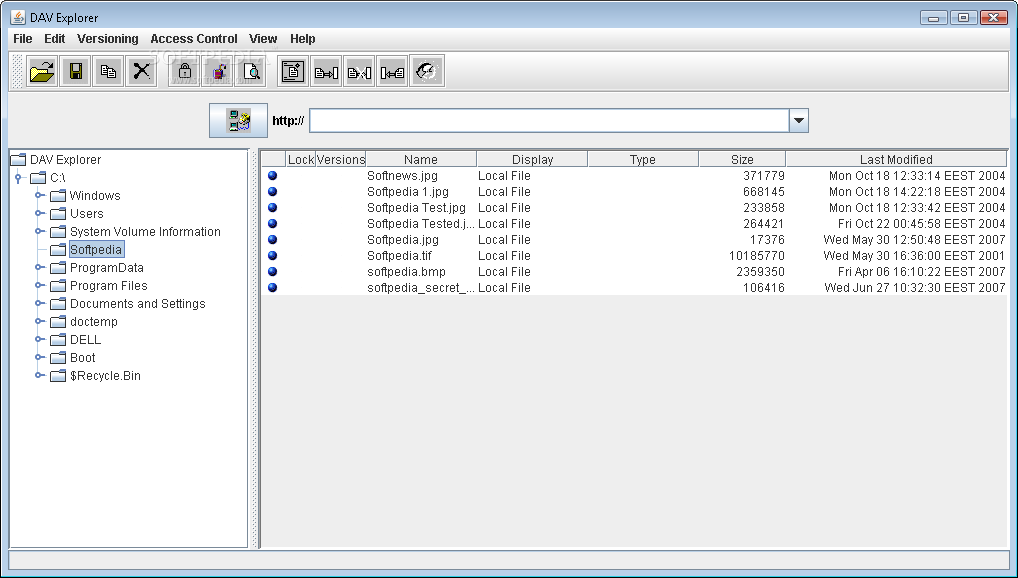Click the Copy toolbar icon

click(x=108, y=71)
